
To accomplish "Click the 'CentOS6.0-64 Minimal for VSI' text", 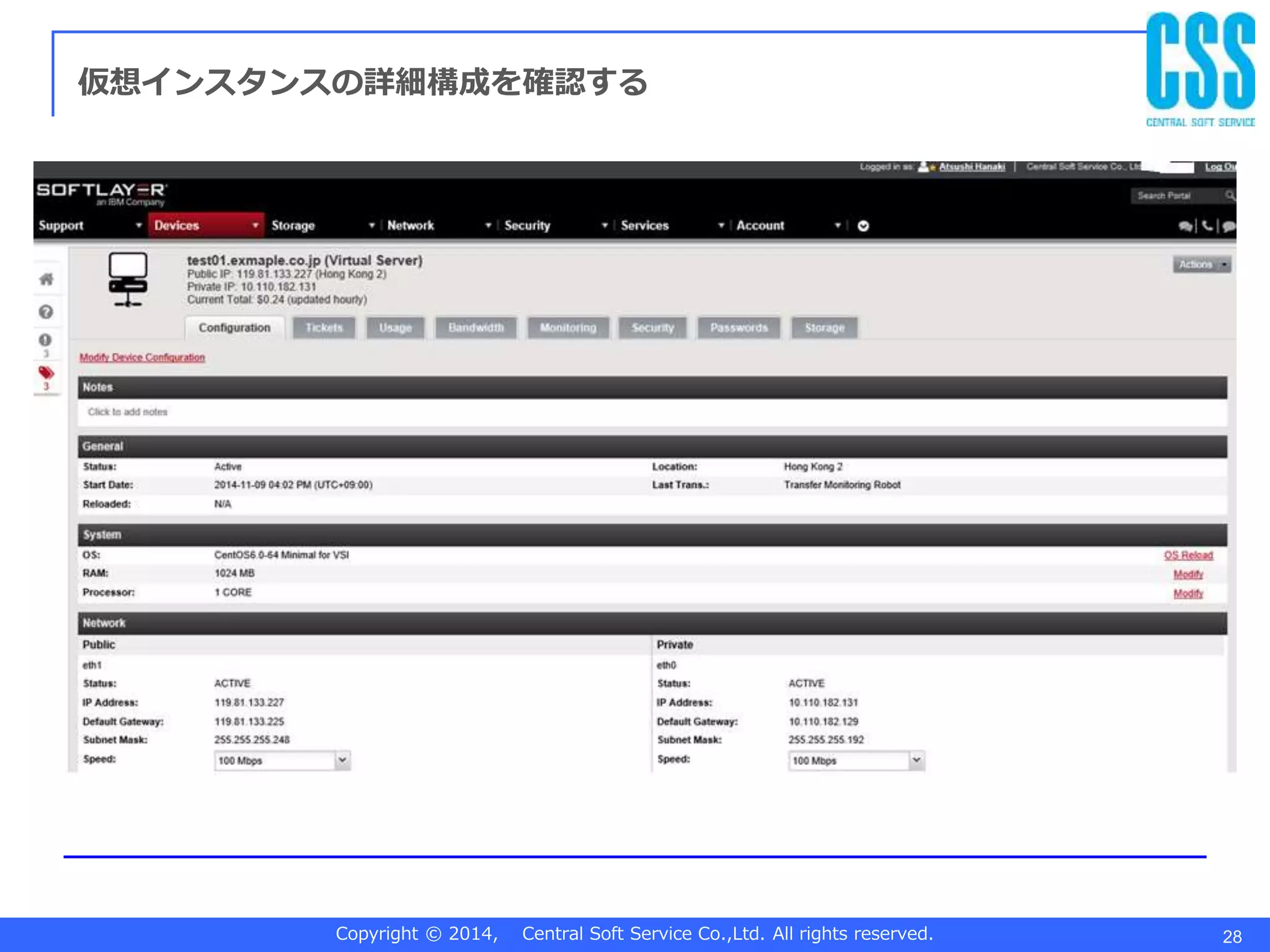I will pyautogui.click(x=282, y=555).
